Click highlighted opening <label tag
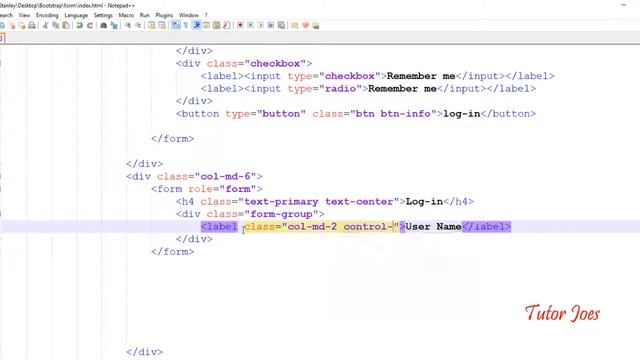640x360 pixels. pos(219,227)
